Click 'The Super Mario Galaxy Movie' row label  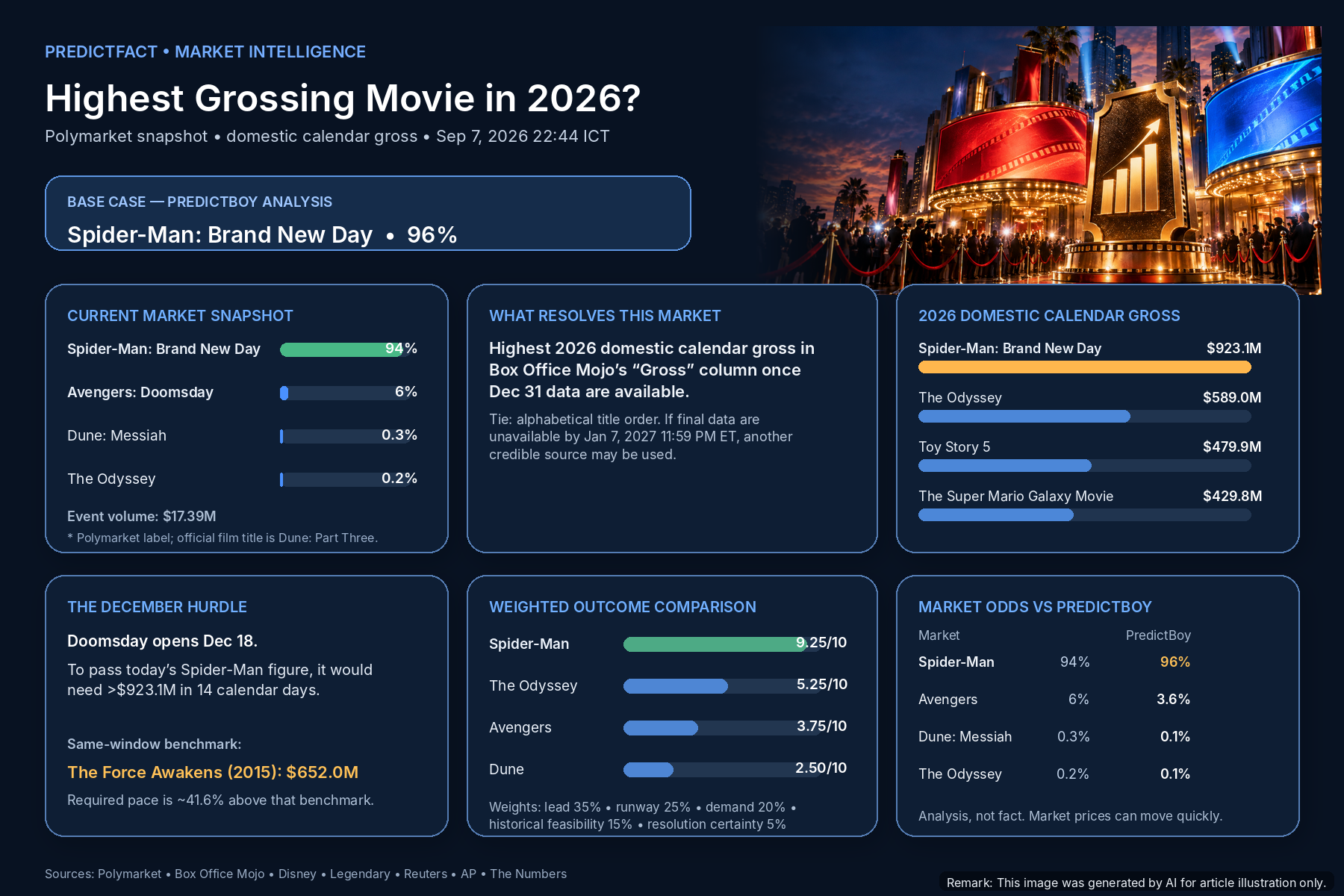point(1015,497)
